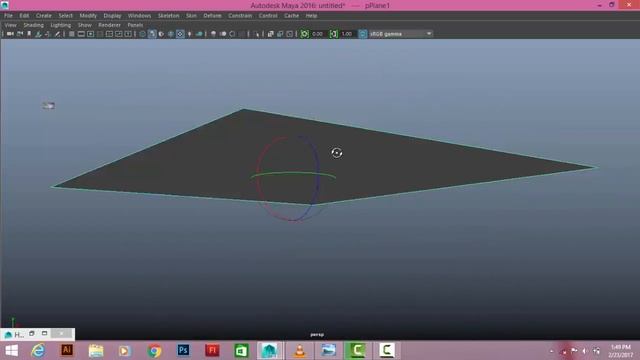
Task: Open the green Store taskbar icon
Action: pyautogui.click(x=241, y=350)
